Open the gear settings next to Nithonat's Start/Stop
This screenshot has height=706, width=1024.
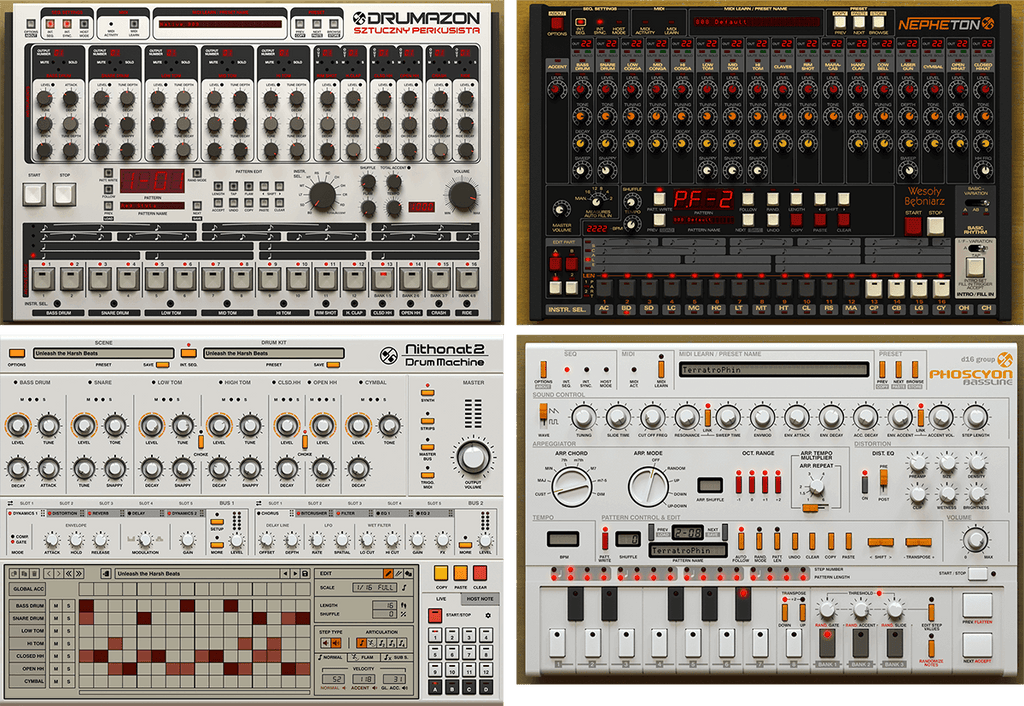[x=487, y=615]
